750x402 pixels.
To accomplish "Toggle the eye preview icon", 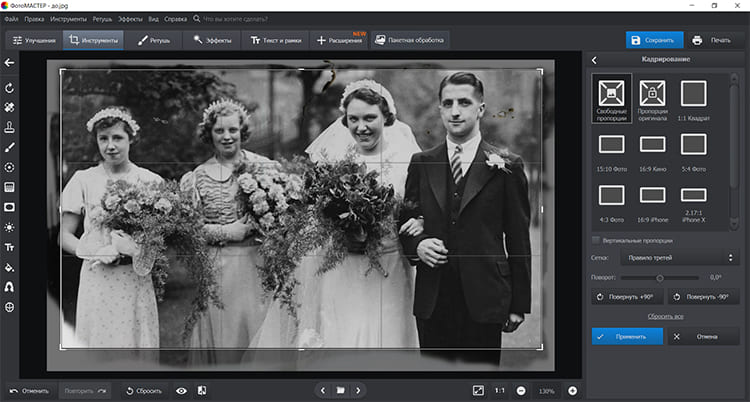I will [x=181, y=390].
